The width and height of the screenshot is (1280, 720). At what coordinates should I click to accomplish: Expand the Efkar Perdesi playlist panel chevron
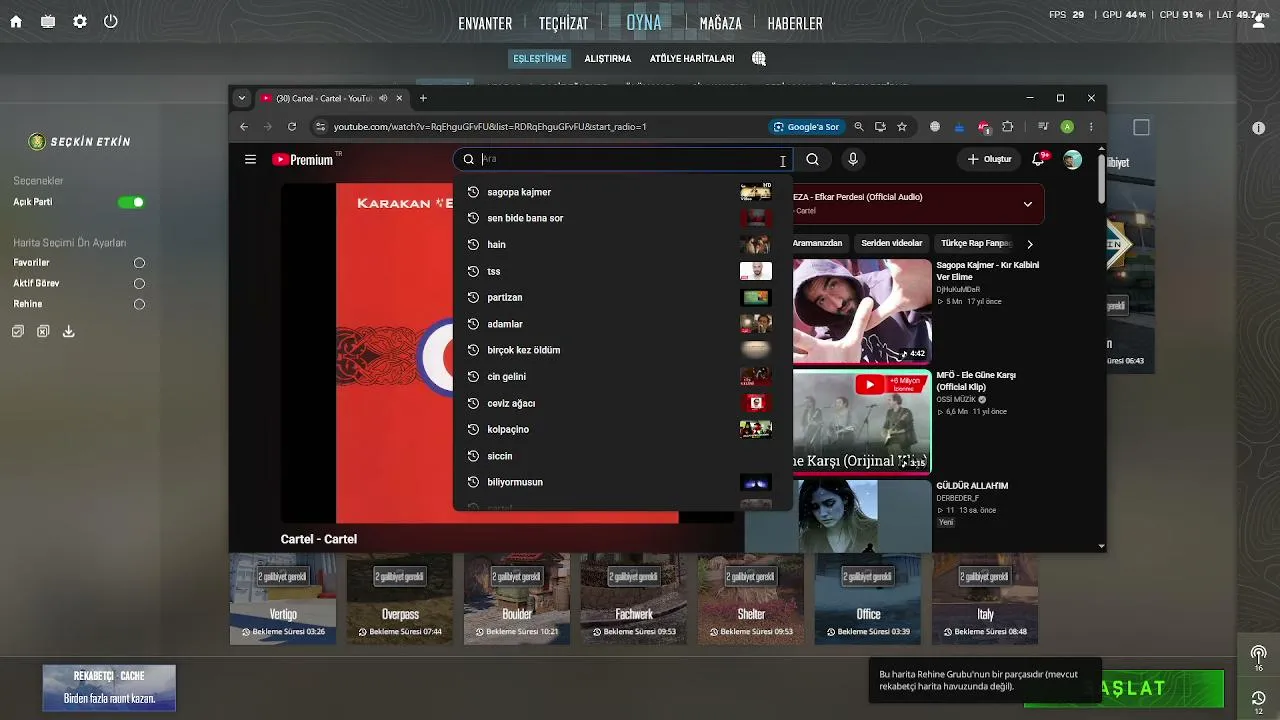[1027, 204]
